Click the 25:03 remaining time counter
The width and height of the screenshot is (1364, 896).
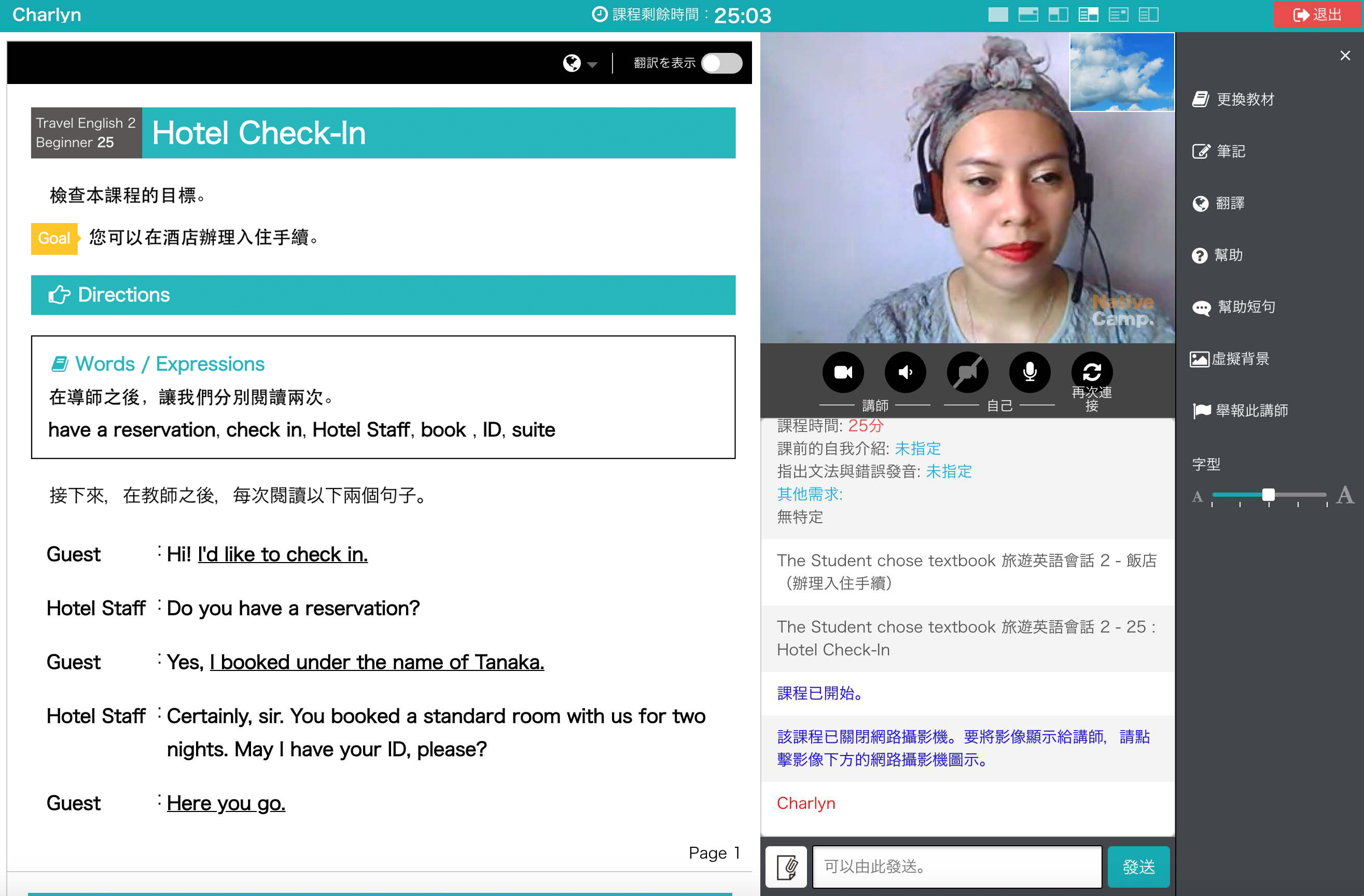pos(742,15)
